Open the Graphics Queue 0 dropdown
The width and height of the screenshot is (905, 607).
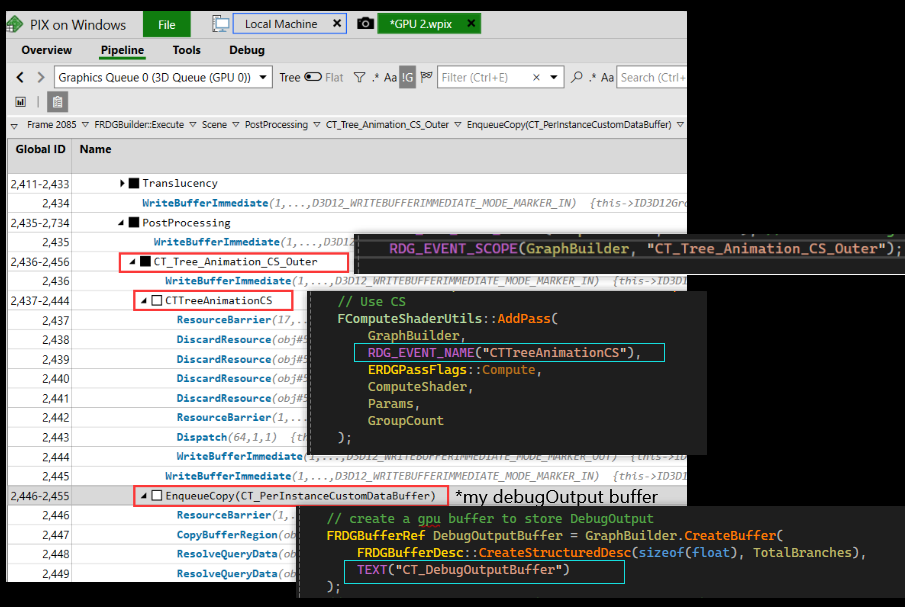click(163, 77)
